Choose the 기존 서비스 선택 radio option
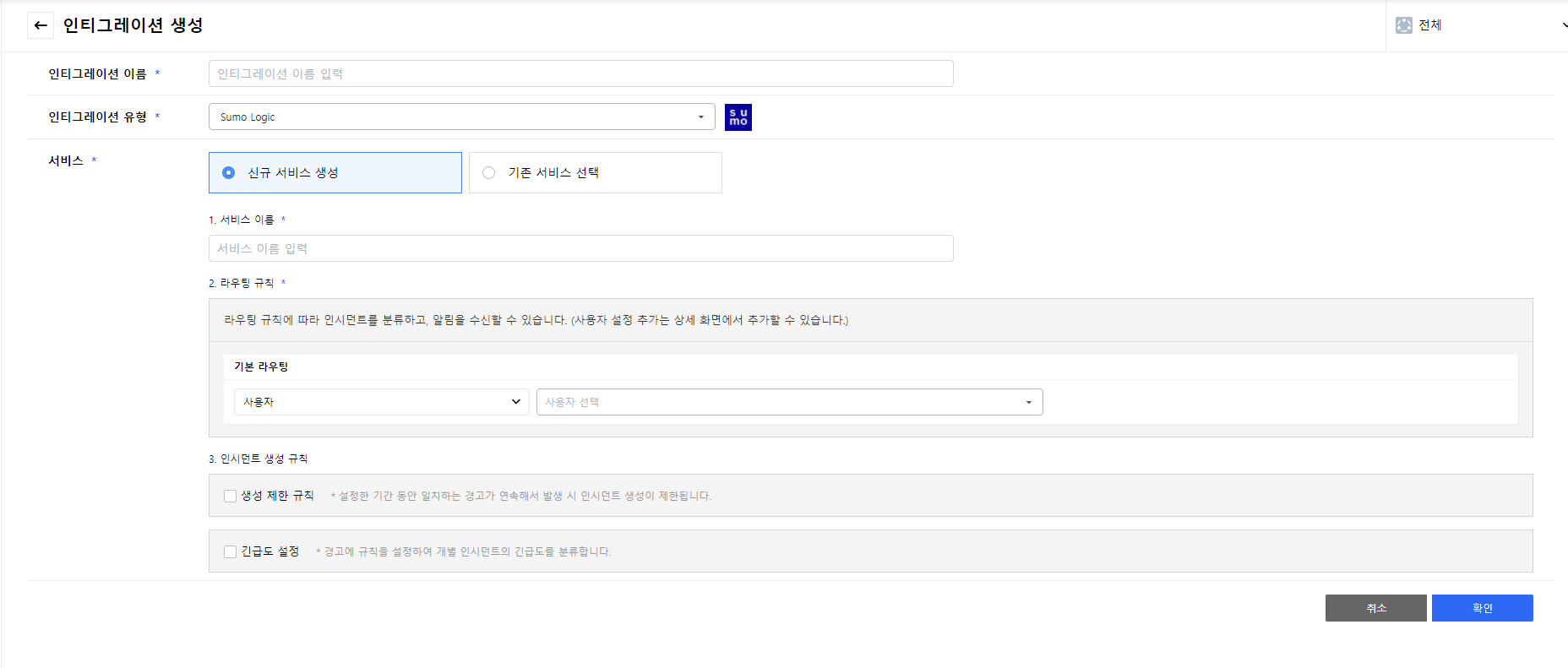The image size is (1568, 668). tap(489, 173)
